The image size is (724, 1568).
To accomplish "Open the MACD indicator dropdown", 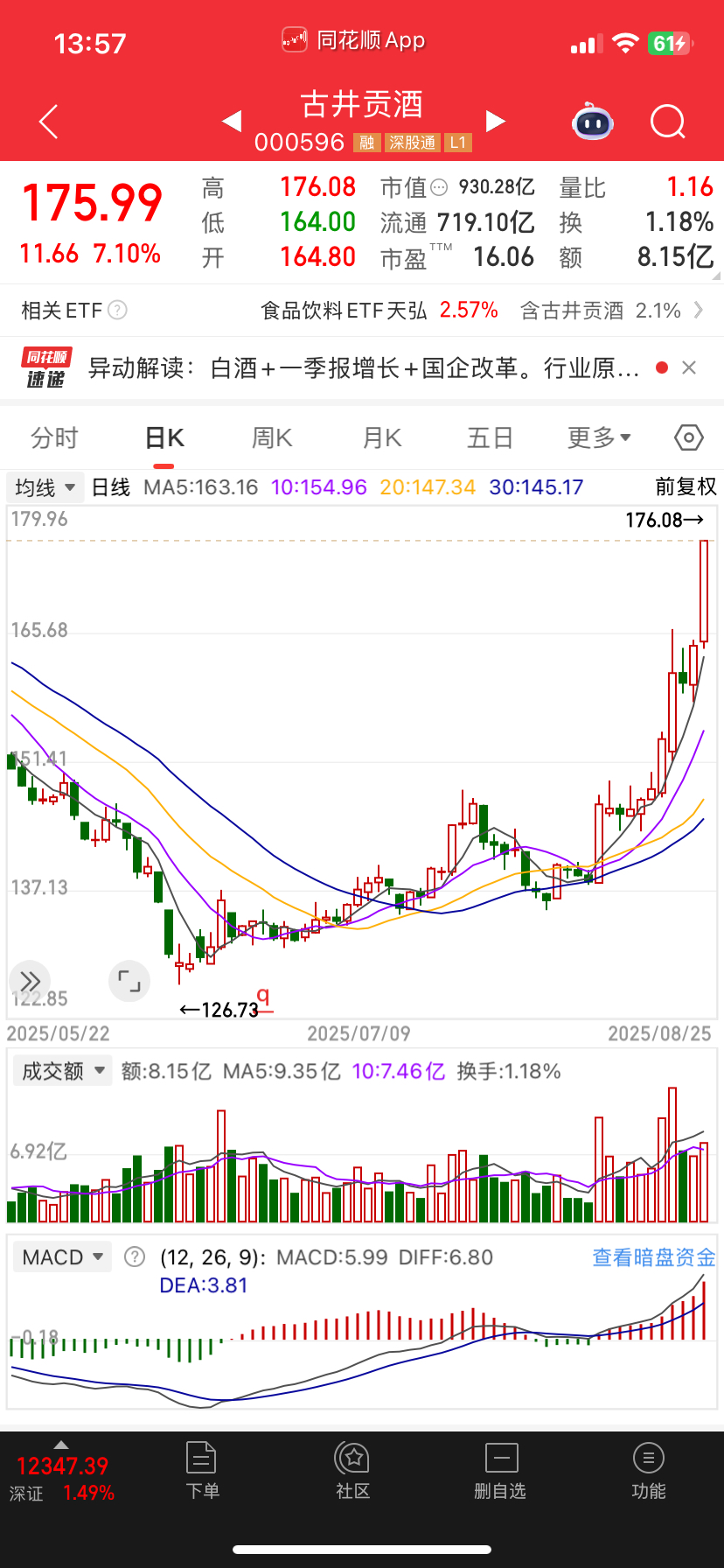I will click(x=62, y=1257).
